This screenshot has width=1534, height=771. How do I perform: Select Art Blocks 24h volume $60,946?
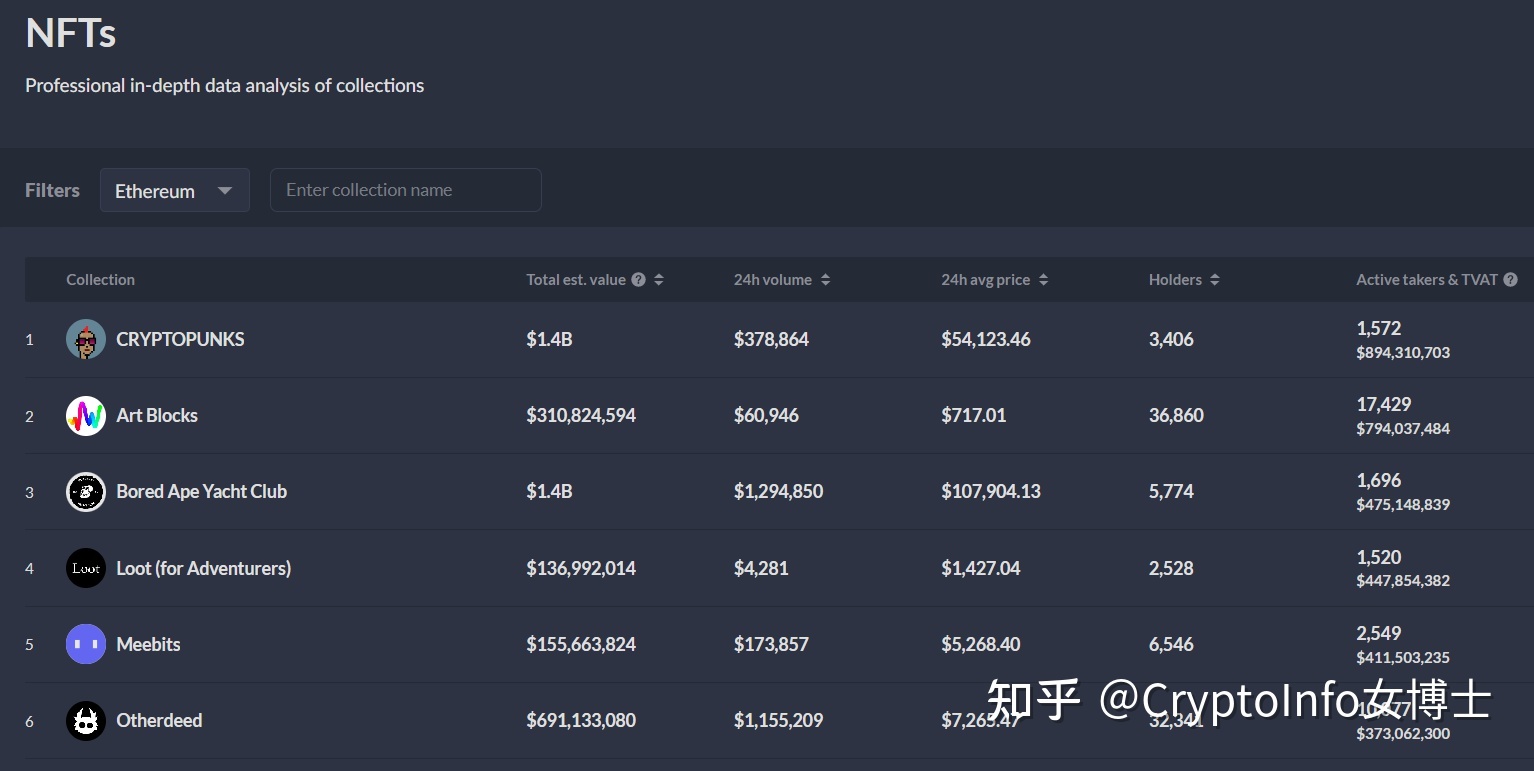click(766, 416)
